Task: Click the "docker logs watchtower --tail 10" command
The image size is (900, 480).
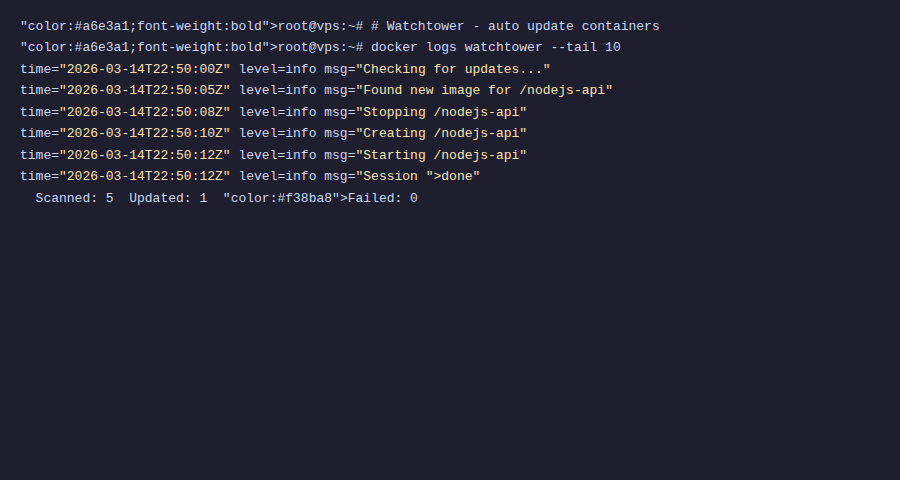Action: pyautogui.click(x=496, y=47)
